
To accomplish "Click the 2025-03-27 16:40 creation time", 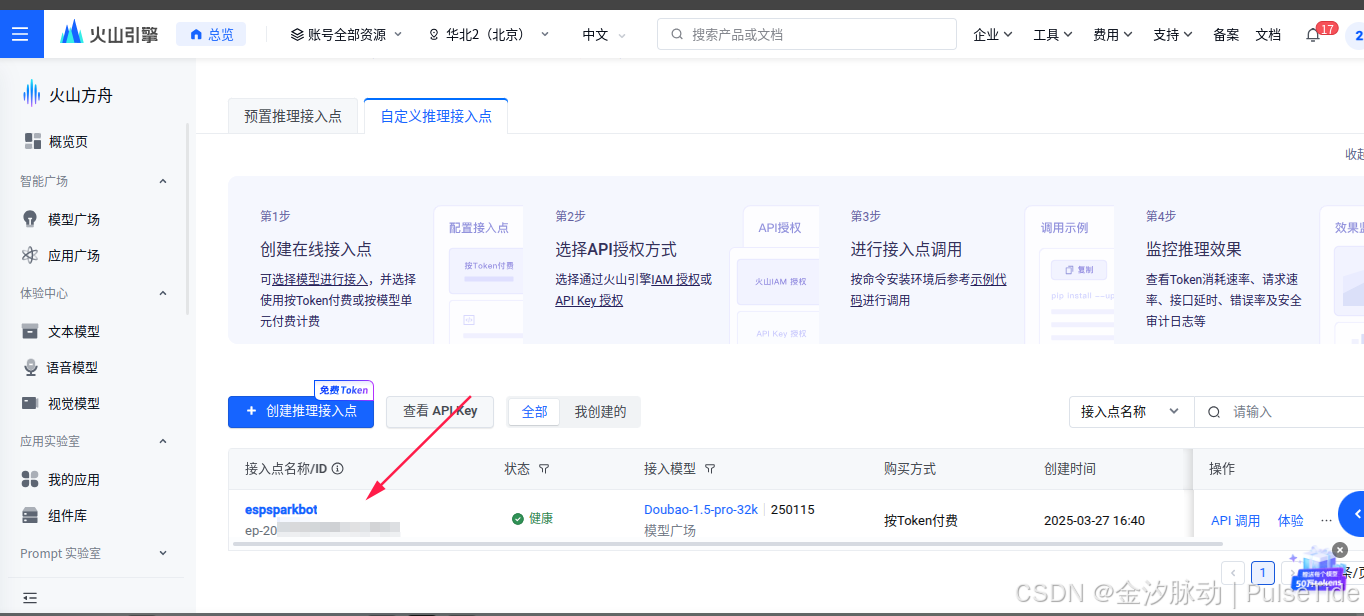I will [x=1094, y=520].
